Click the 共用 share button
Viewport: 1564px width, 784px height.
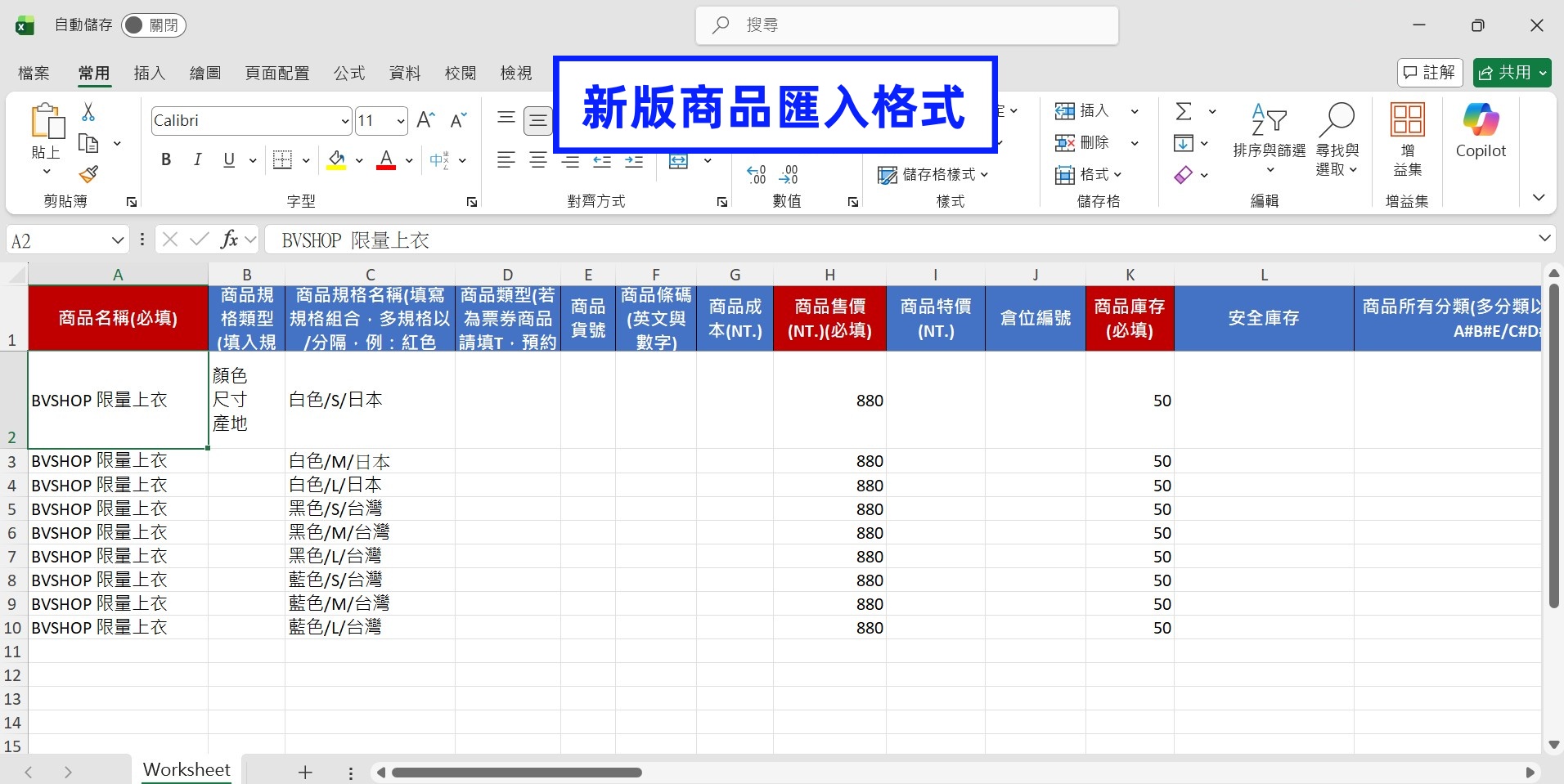click(x=1512, y=73)
